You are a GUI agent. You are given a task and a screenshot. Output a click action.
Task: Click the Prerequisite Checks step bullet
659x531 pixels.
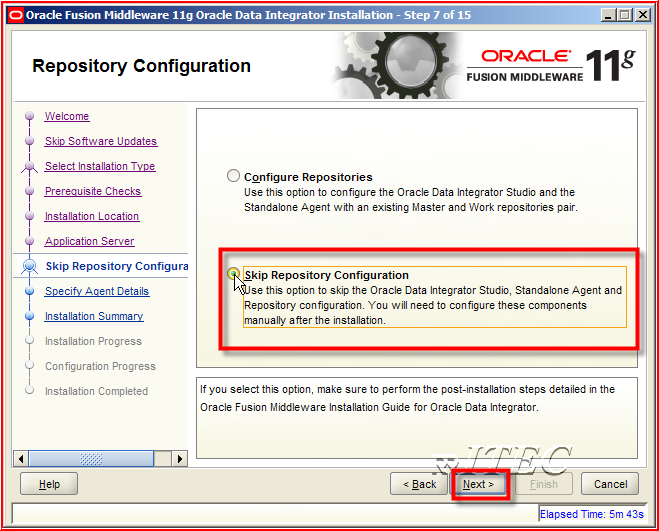(29, 191)
